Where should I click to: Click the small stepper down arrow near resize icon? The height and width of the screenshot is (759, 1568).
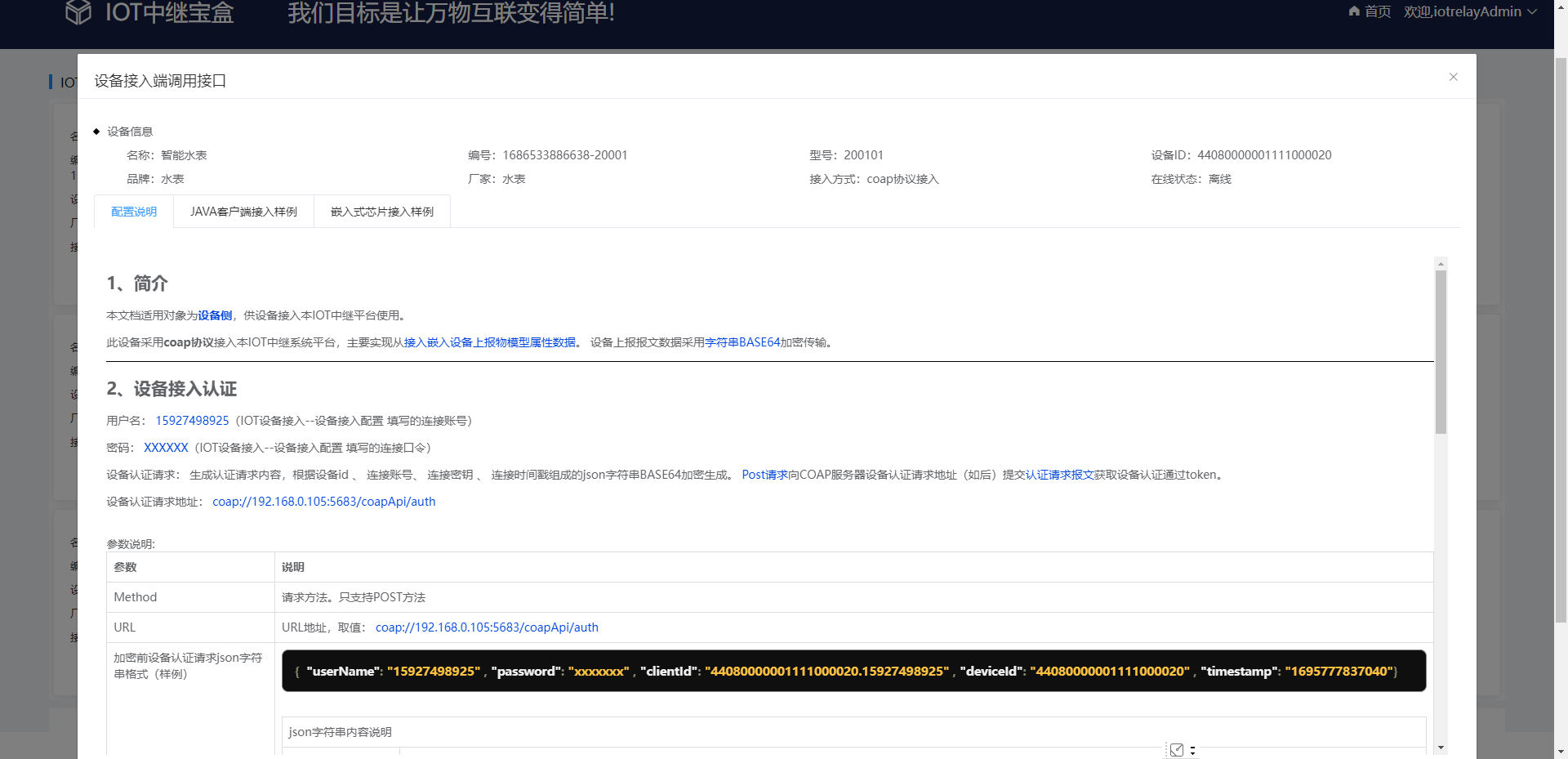[x=1192, y=752]
